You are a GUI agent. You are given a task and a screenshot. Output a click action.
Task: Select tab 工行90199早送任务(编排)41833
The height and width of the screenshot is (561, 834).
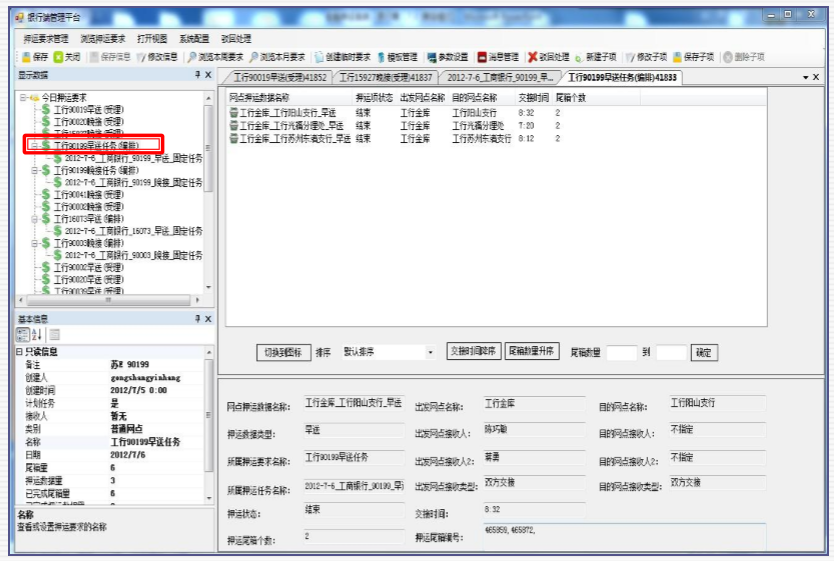[622, 78]
